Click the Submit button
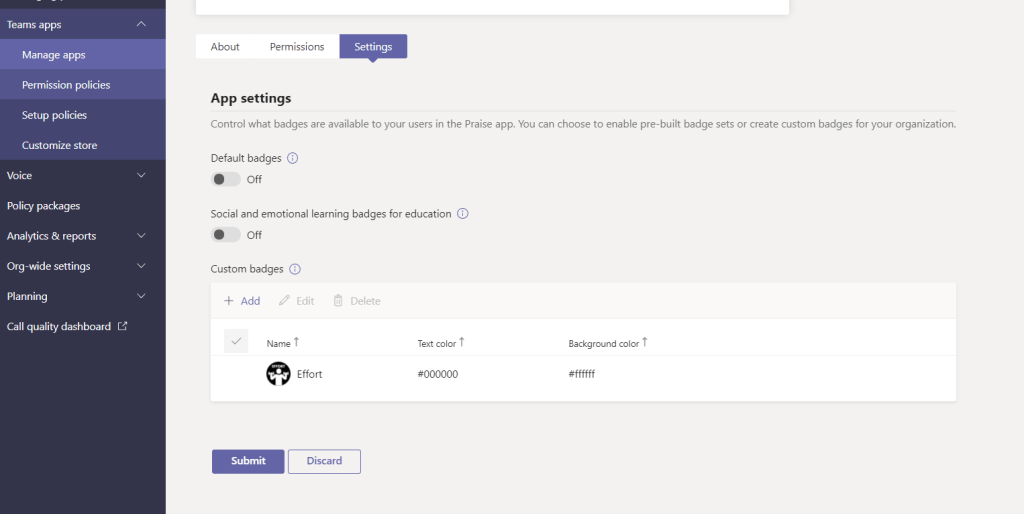Image resolution: width=1024 pixels, height=514 pixels. [248, 461]
